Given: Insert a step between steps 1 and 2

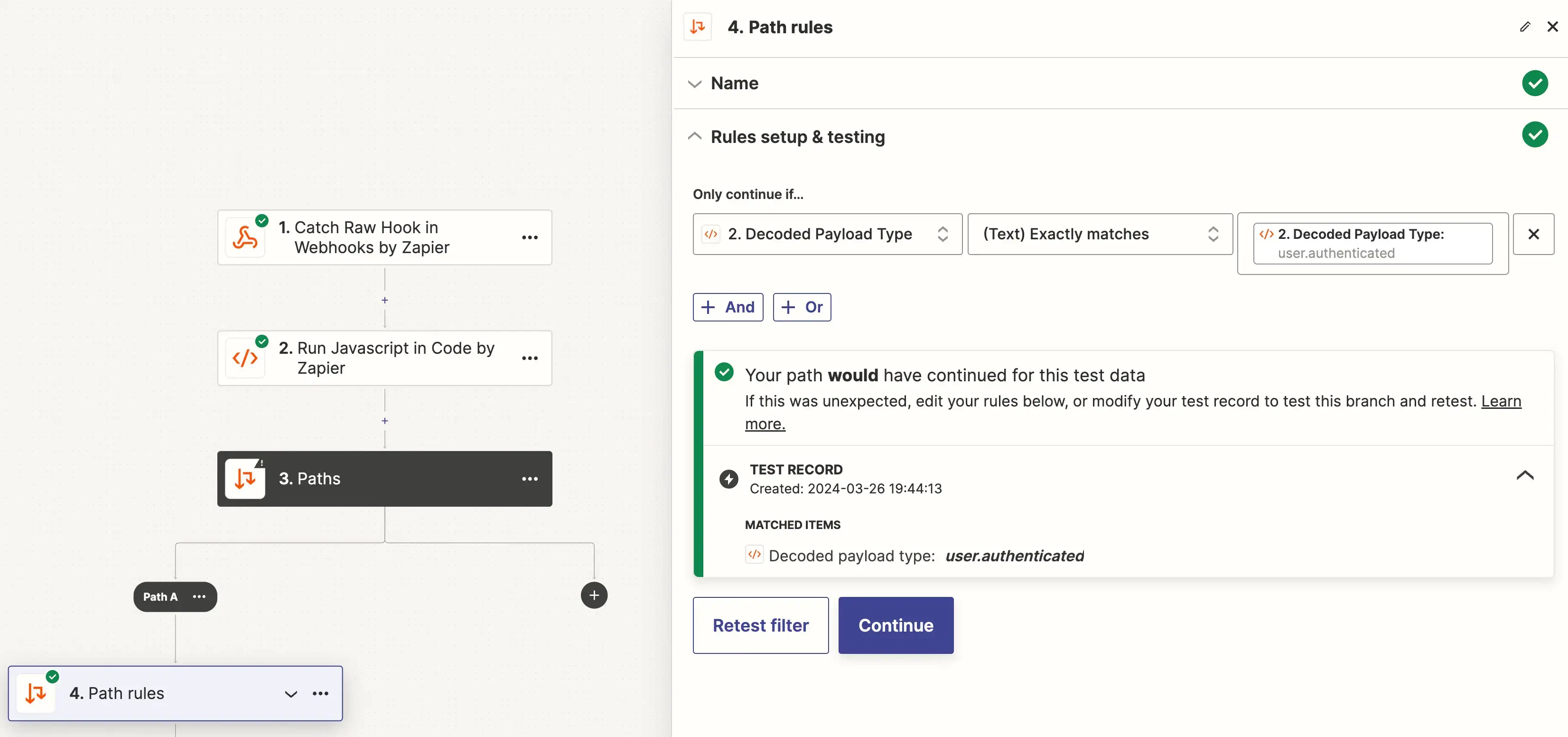Looking at the screenshot, I should pos(385,300).
